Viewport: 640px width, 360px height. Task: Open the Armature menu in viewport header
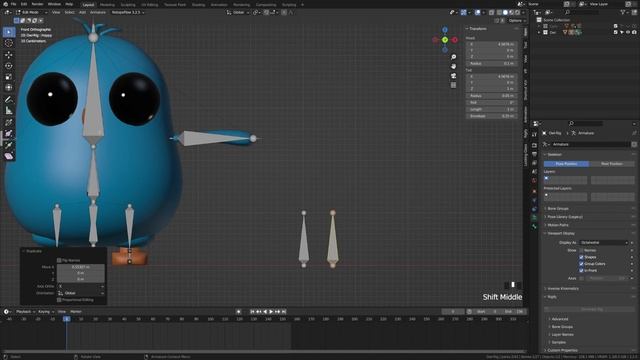98,13
